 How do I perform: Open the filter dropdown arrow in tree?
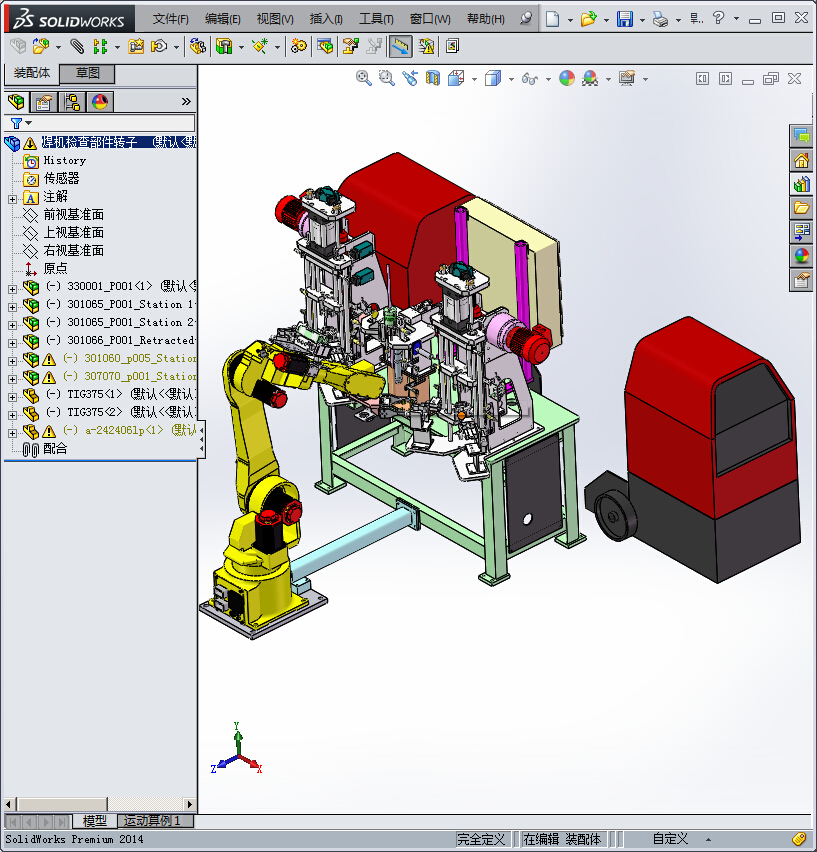(x=29, y=123)
